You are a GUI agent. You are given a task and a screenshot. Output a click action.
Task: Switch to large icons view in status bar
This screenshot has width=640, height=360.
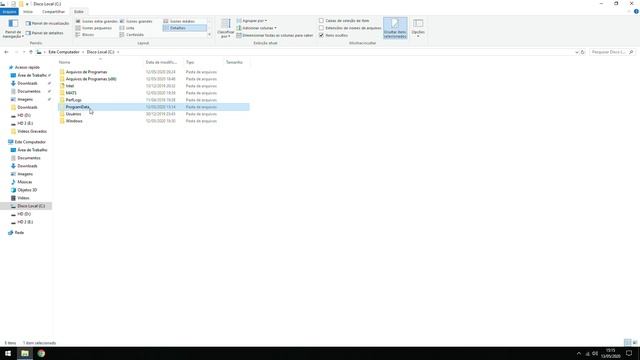coord(635,343)
